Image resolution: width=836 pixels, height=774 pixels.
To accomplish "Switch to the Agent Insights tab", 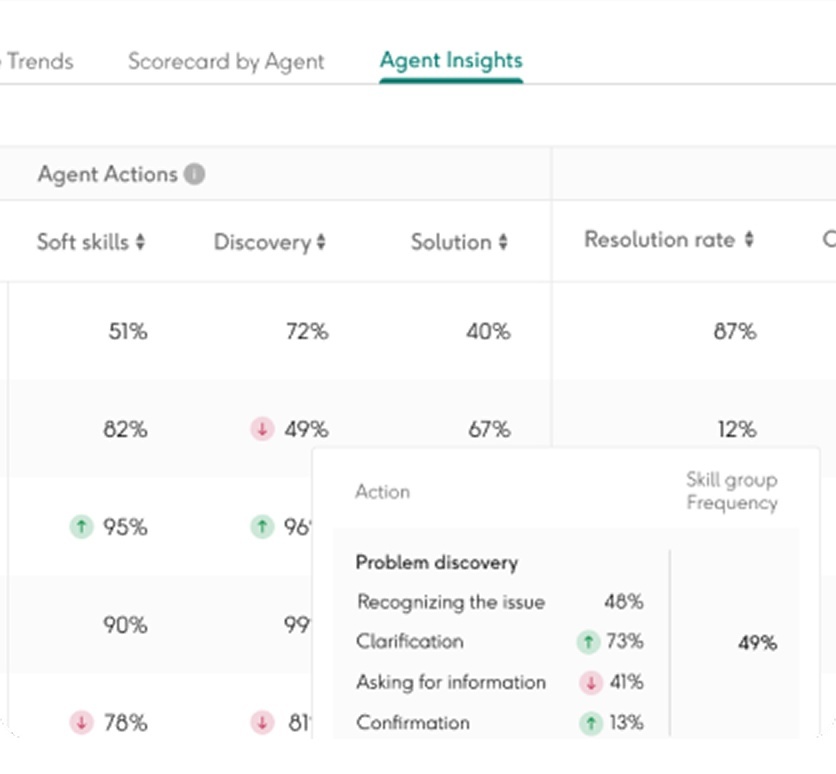I will (451, 60).
